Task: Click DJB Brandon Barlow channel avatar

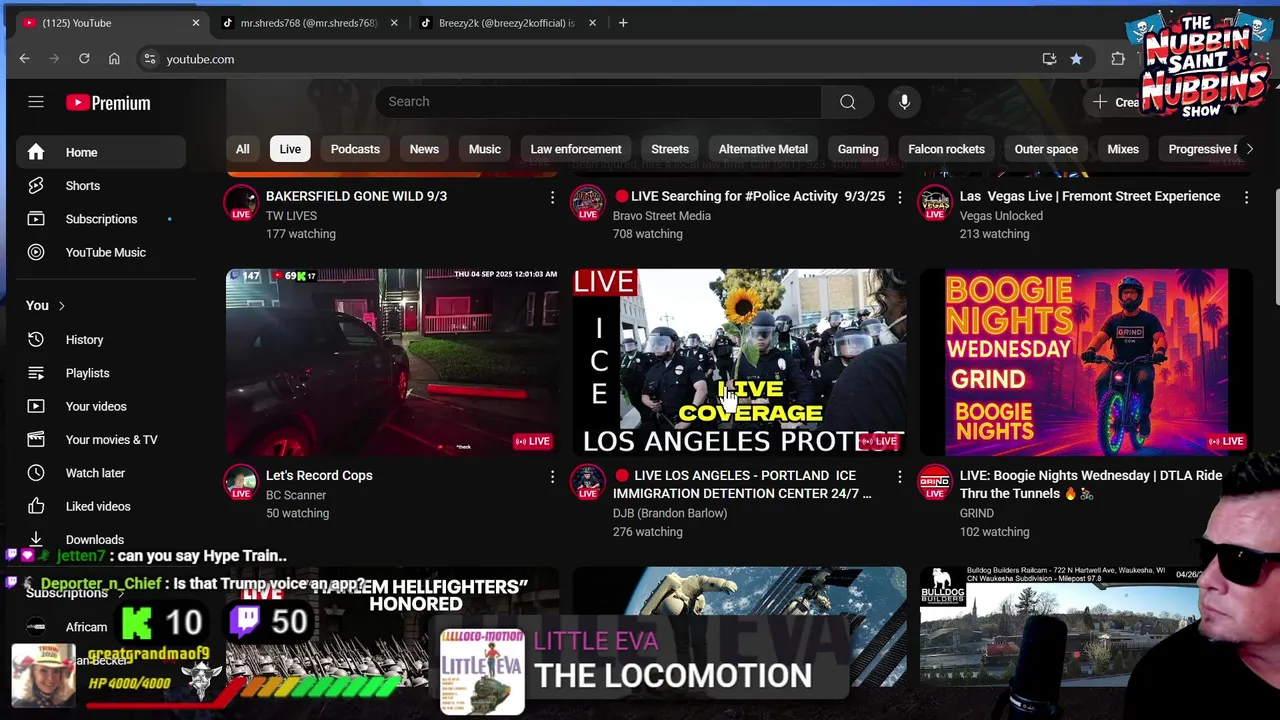Action: pos(588,482)
